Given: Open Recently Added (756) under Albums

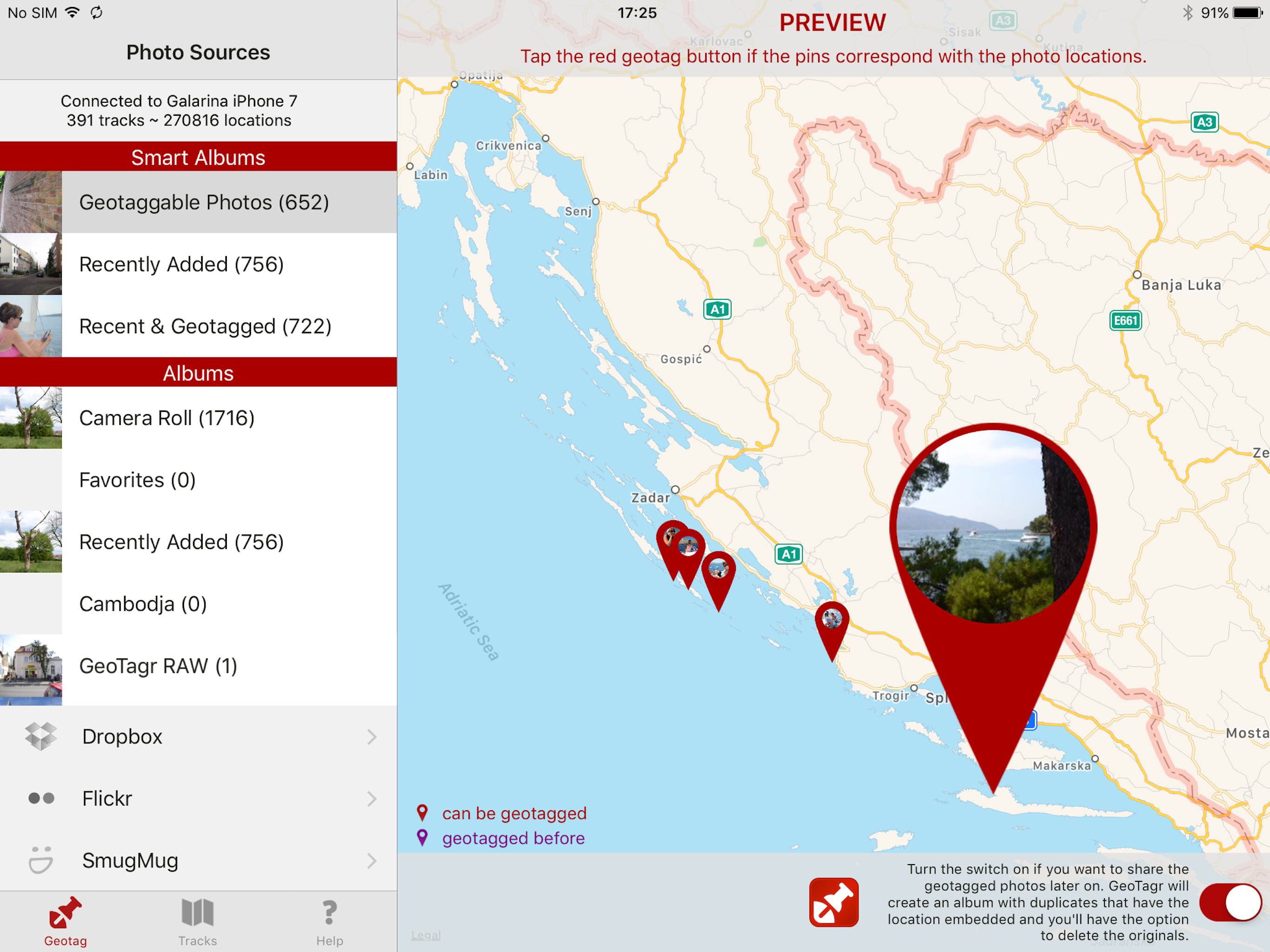Looking at the screenshot, I should [198, 542].
